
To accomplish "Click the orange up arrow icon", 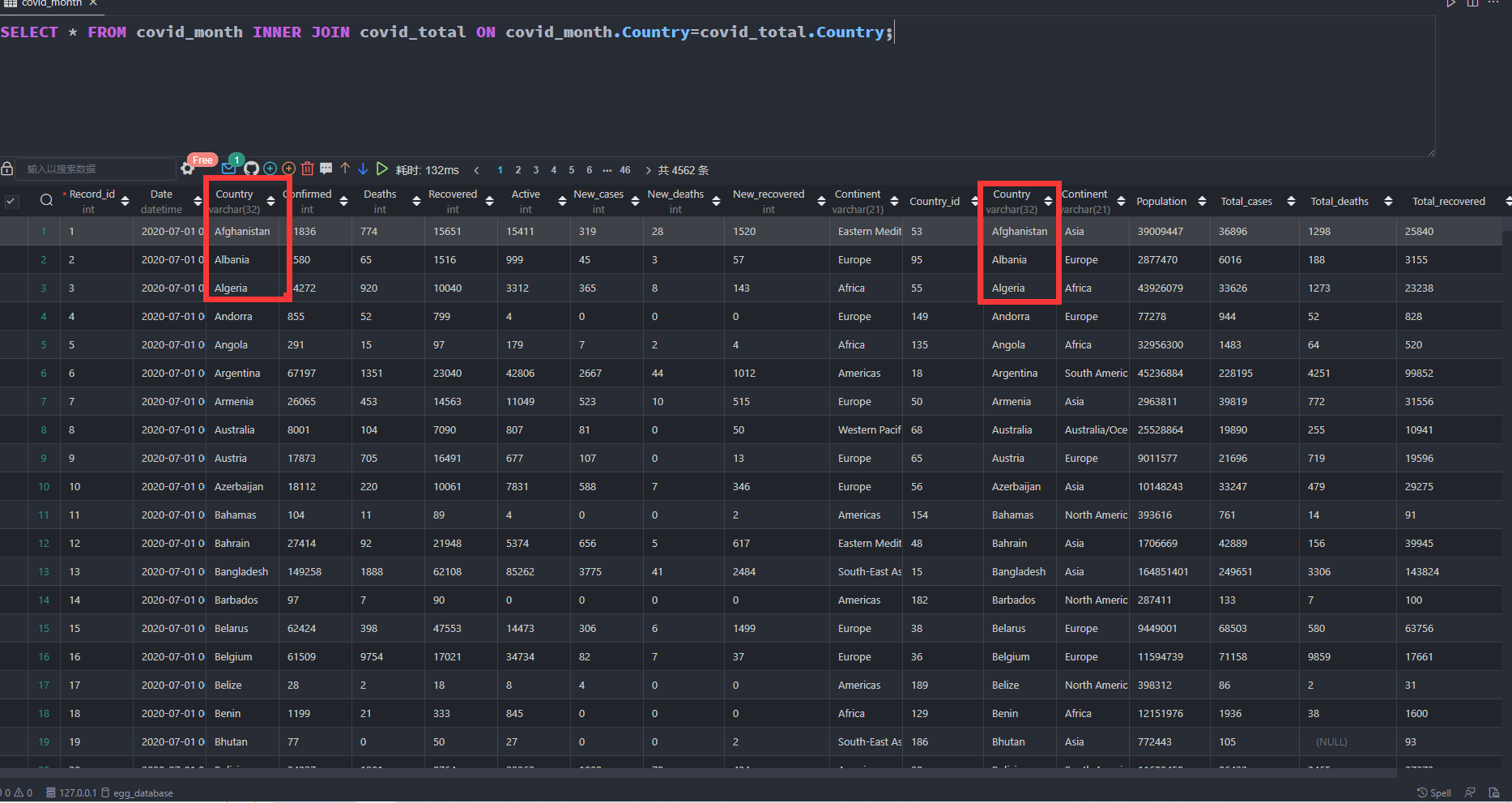I will pos(345,169).
